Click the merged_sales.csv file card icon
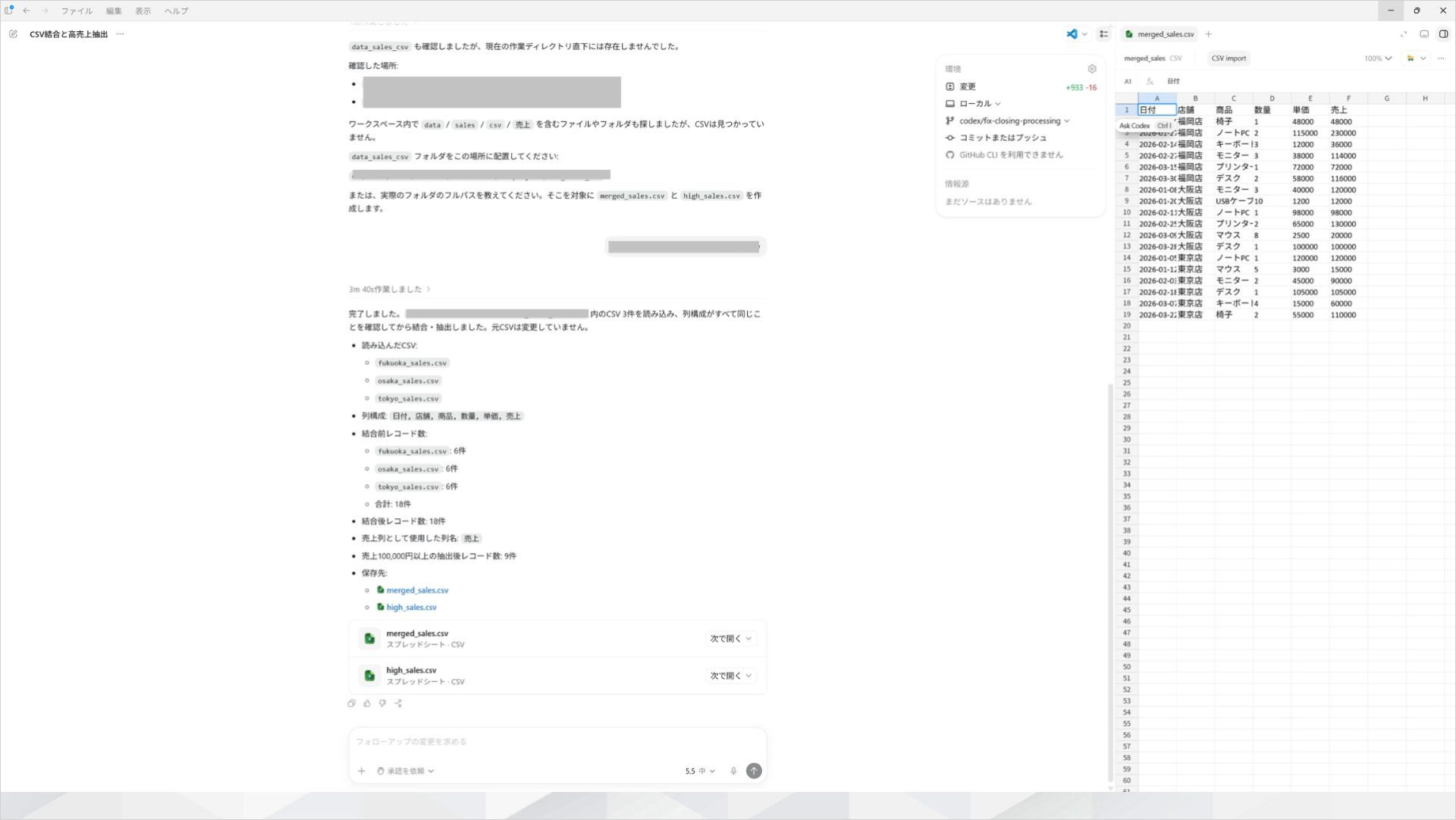The height and width of the screenshot is (820, 1456). tap(369, 639)
